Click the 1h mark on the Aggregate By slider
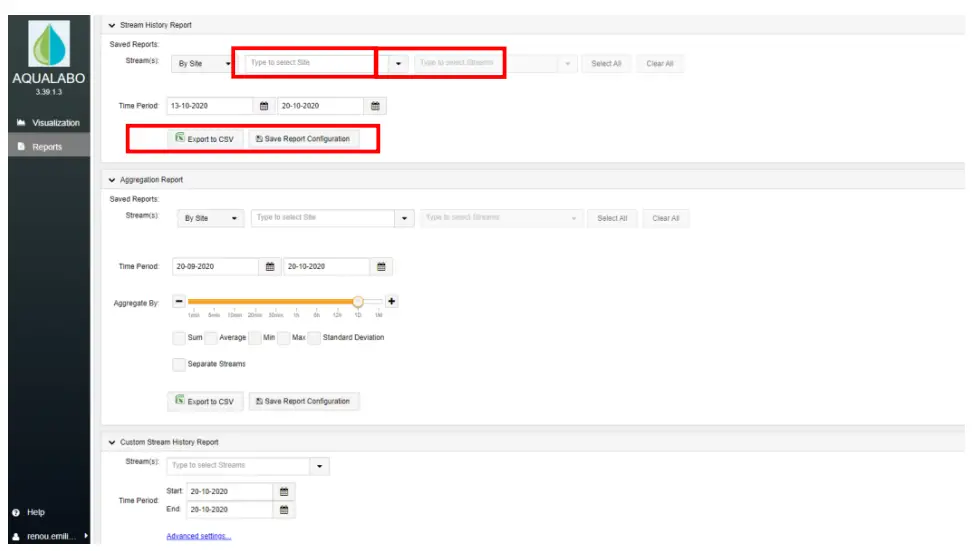Viewport: 973px width, 551px height. point(297,315)
